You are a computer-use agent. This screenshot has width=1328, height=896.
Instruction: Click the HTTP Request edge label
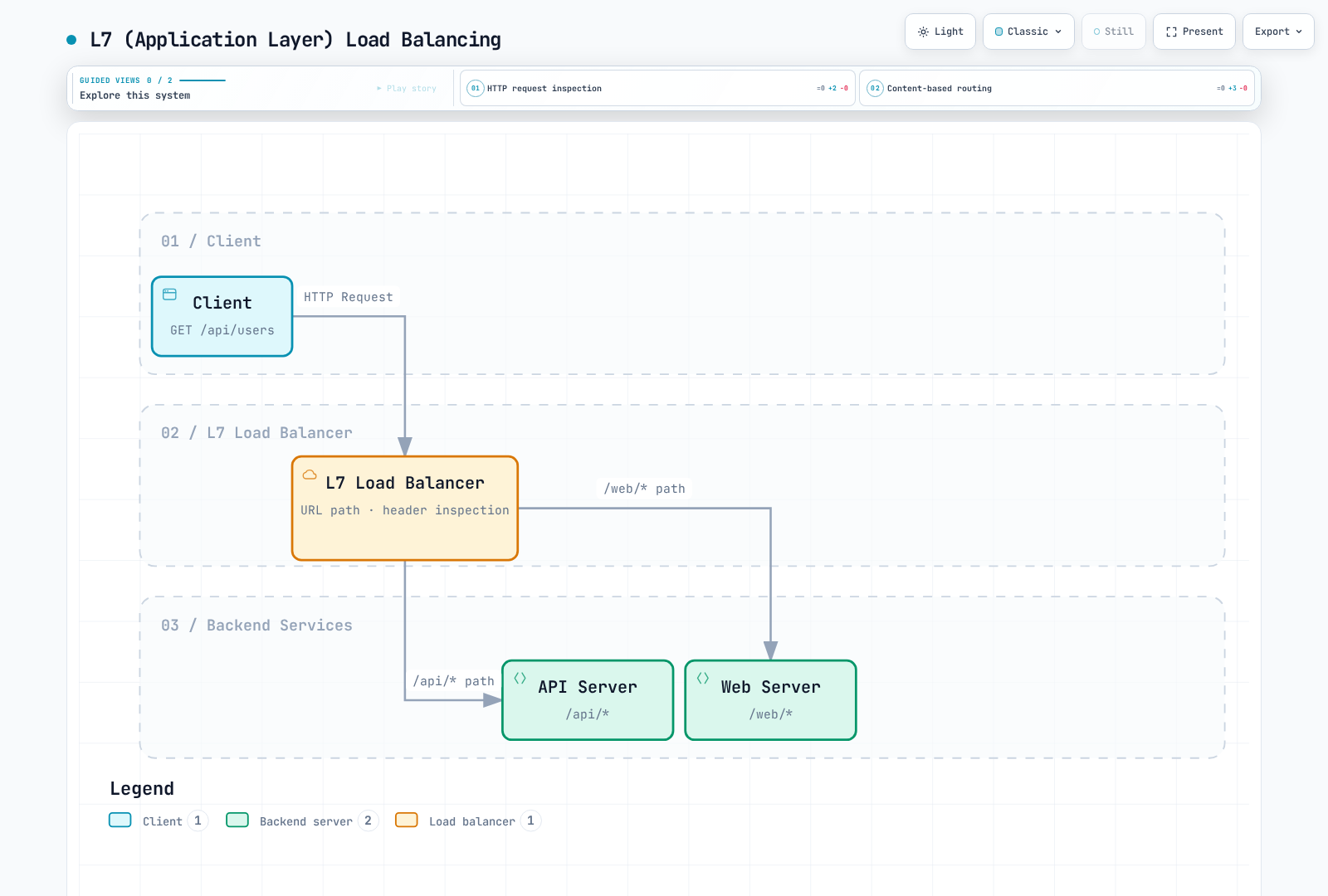click(349, 297)
